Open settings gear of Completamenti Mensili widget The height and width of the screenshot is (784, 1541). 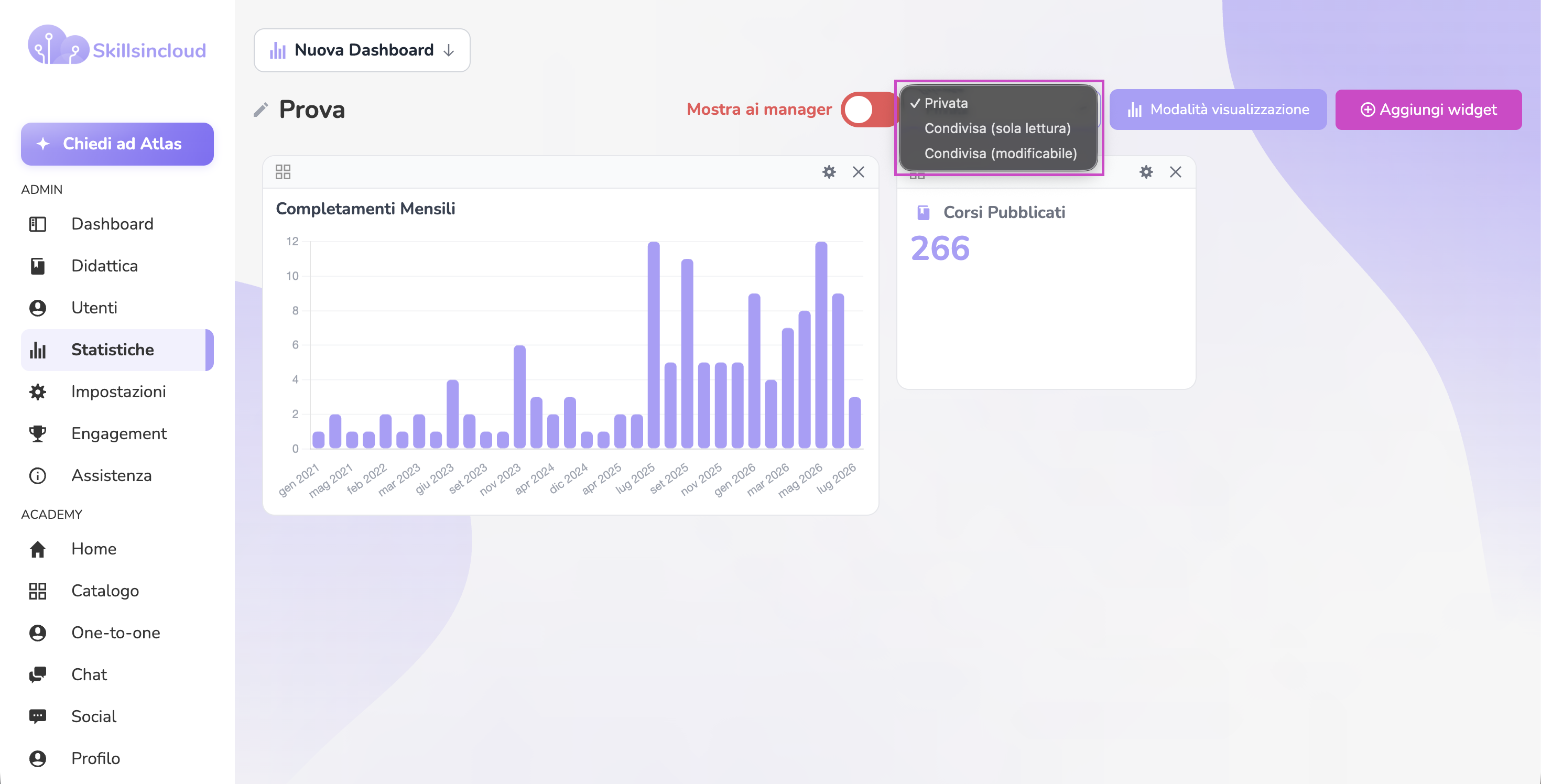[x=829, y=172]
